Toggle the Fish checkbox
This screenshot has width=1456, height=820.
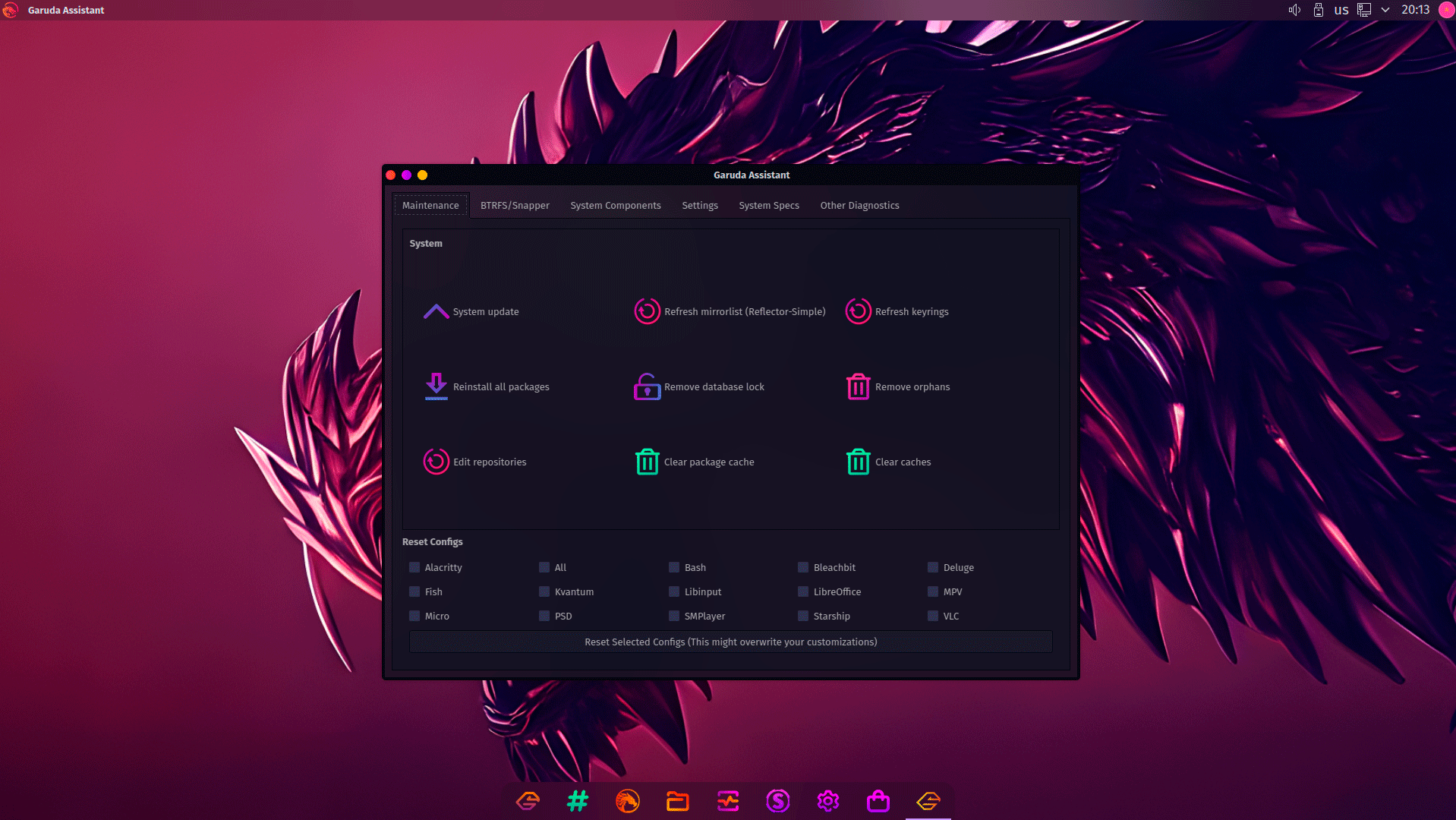coord(414,591)
